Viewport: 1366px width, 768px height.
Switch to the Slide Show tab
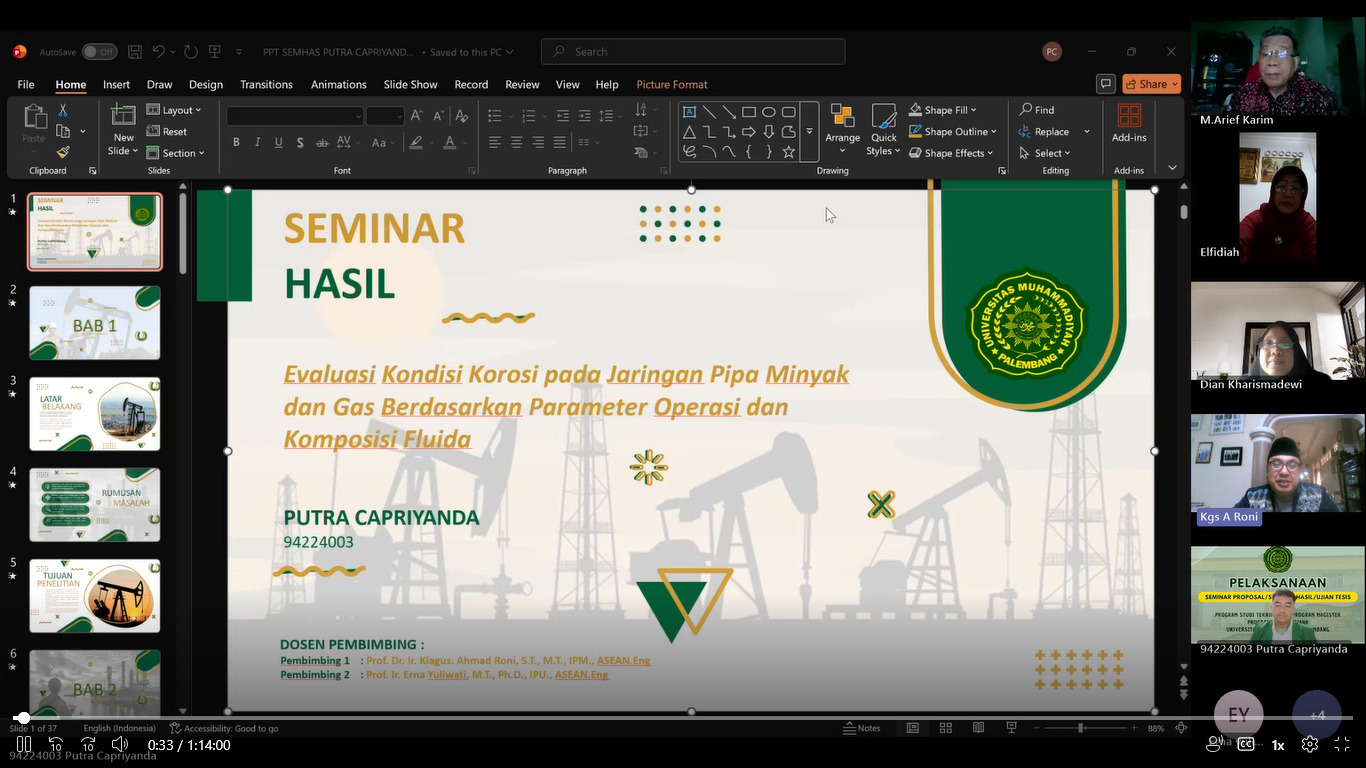pos(410,85)
